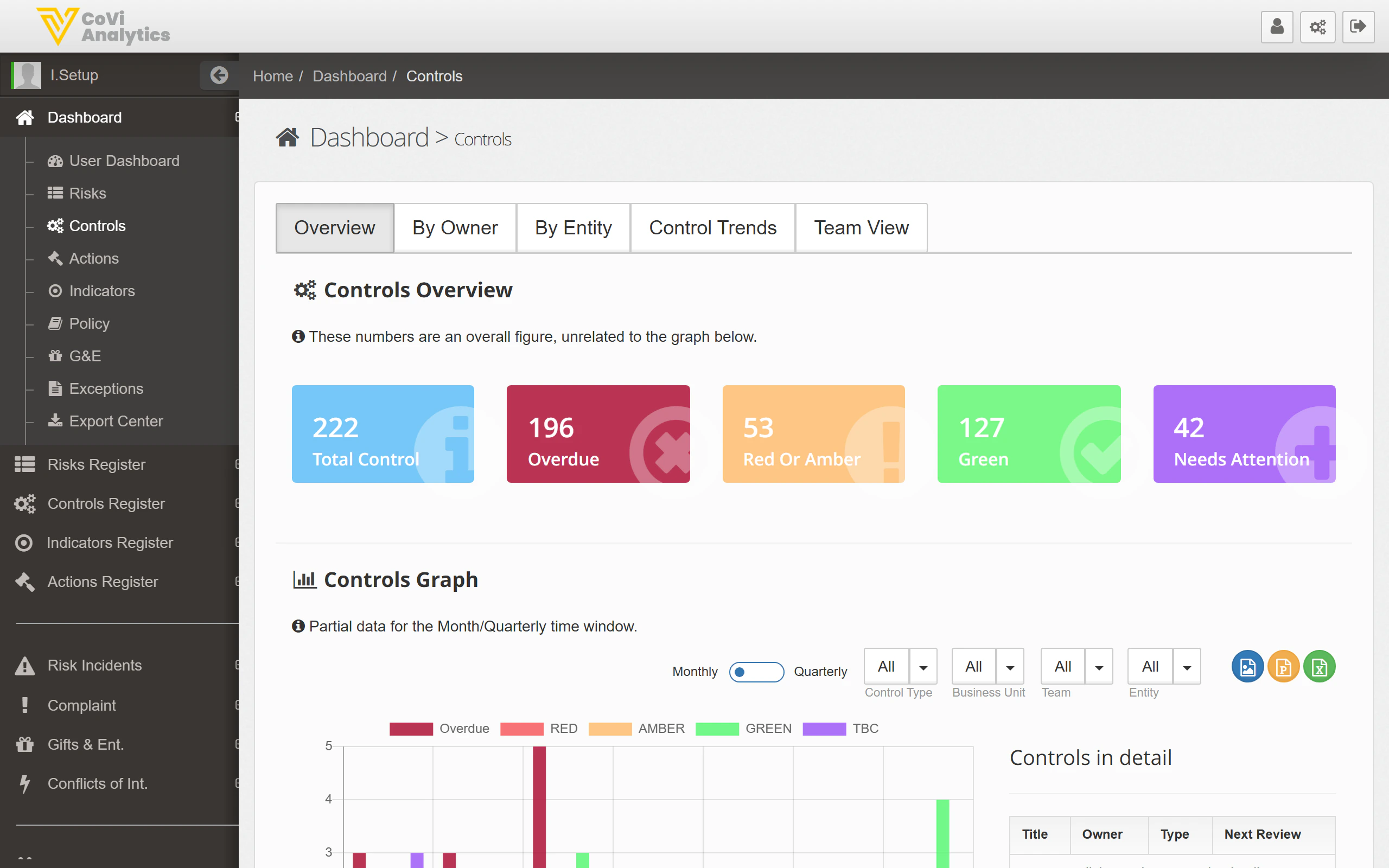Viewport: 1389px width, 868px height.
Task: Go to Home in the breadcrumb
Action: click(272, 76)
